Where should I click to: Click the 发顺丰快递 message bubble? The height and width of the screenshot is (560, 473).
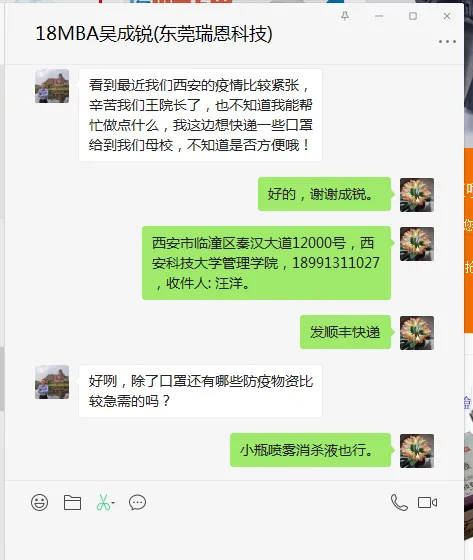[345, 332]
